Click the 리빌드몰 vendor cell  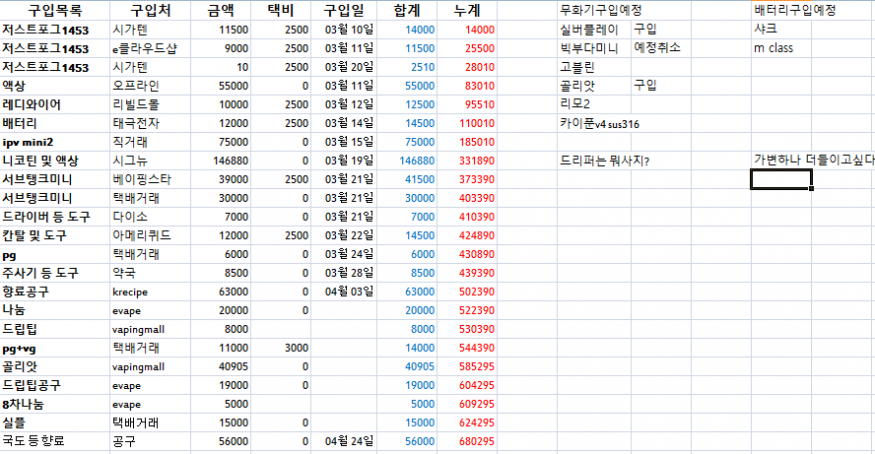click(x=150, y=104)
